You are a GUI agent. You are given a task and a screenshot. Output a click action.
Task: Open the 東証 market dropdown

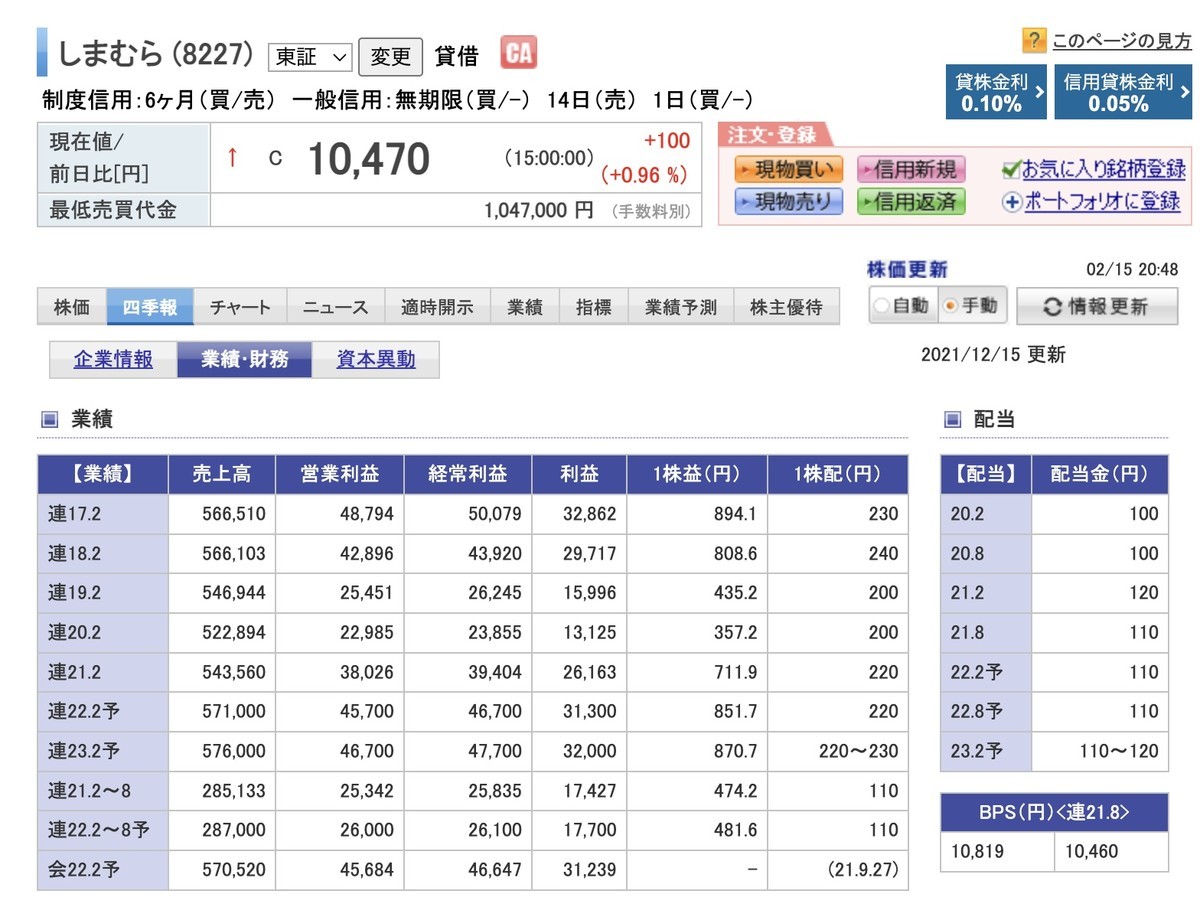(x=310, y=57)
